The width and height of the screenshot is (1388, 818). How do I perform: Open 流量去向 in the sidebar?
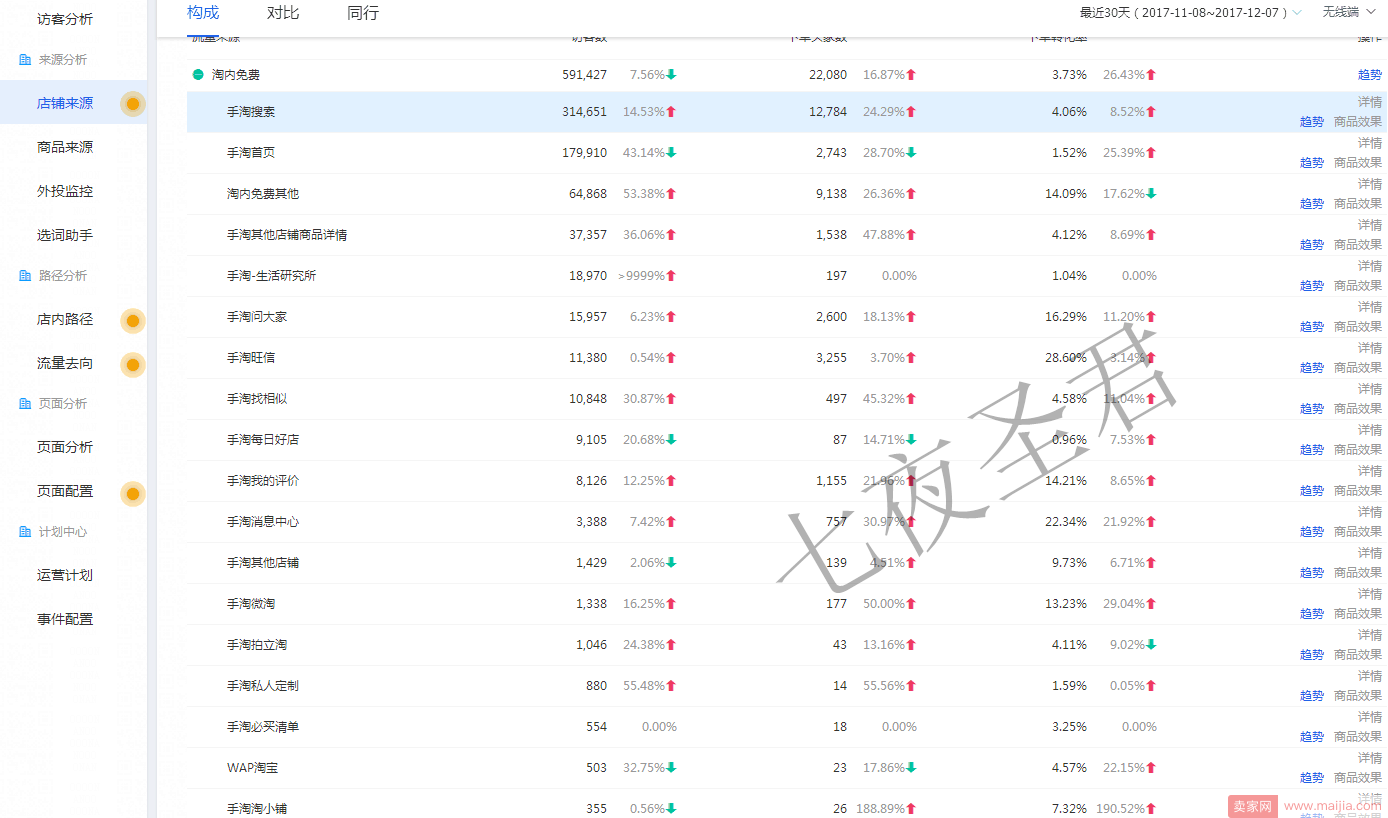point(65,363)
